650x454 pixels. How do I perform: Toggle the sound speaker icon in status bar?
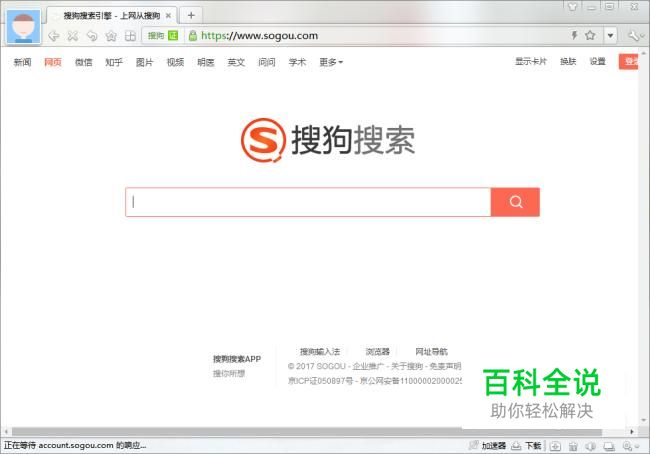point(591,446)
